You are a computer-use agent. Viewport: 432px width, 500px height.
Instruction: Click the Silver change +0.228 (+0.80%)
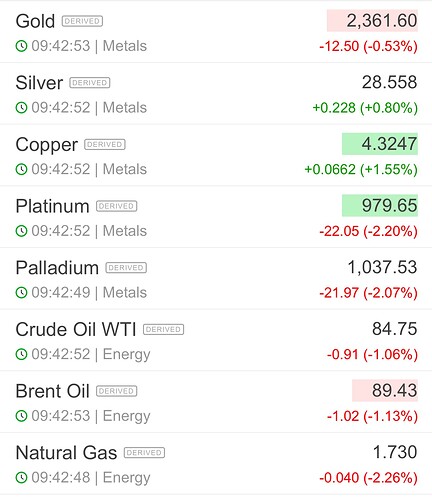(365, 108)
